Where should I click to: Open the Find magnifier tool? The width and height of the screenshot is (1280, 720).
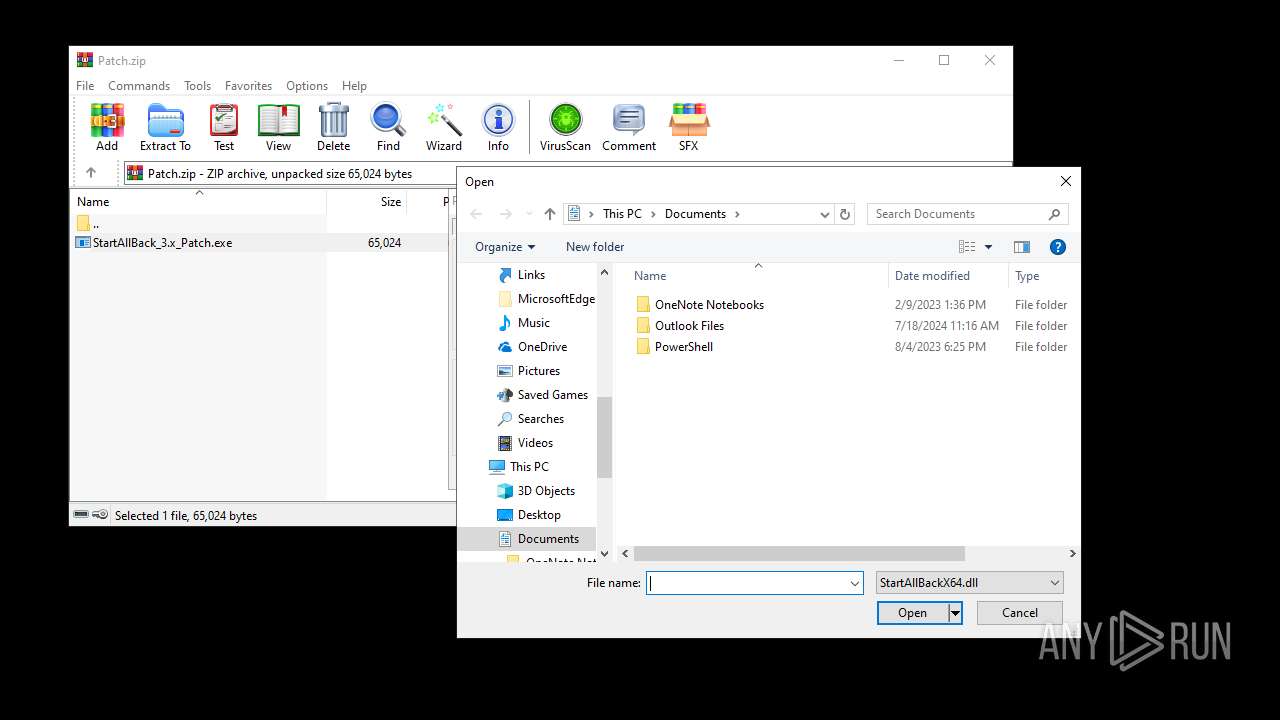click(388, 127)
